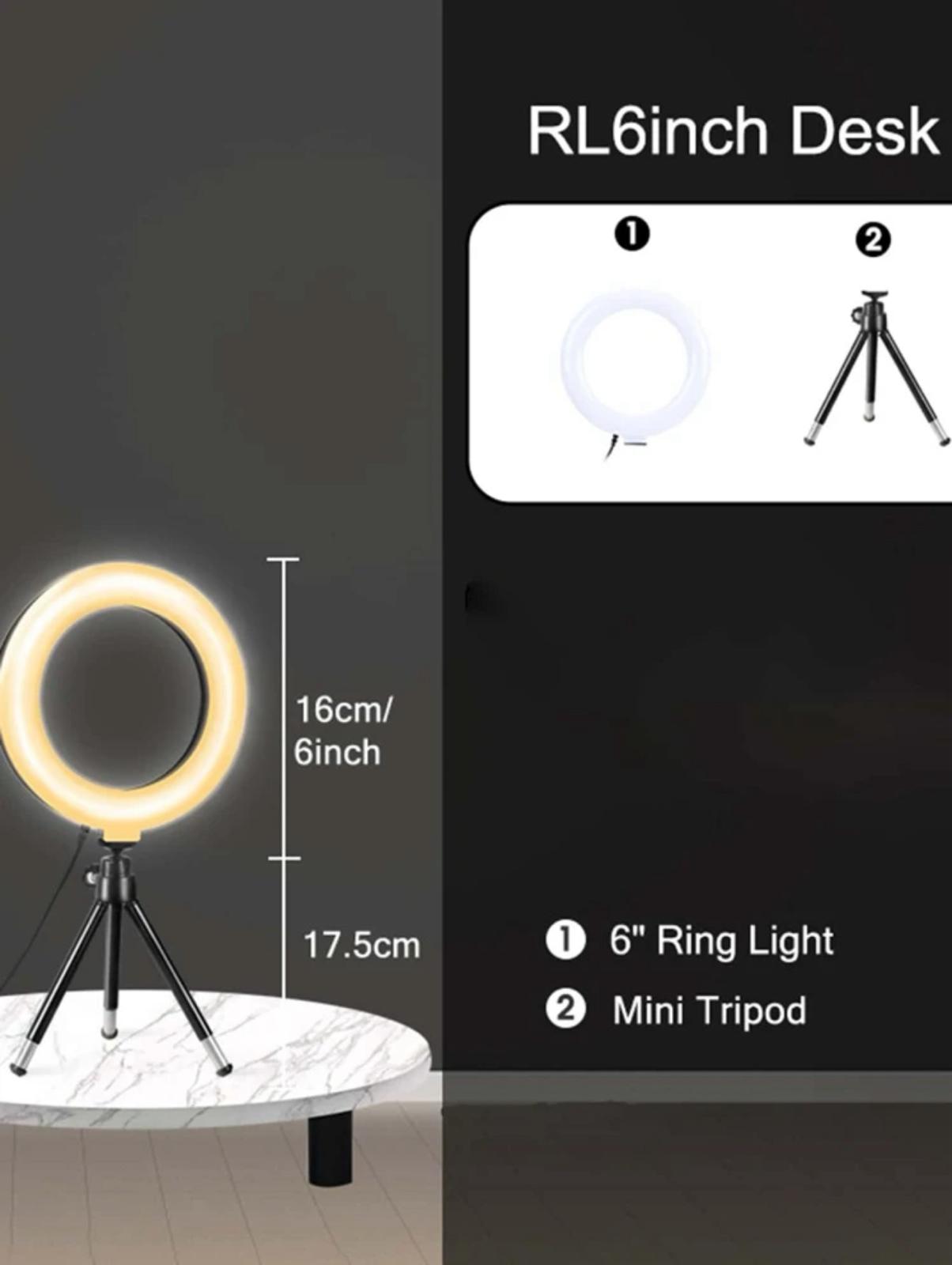Click the 16cm/6inch dimension text
Image resolution: width=952 pixels, height=1265 pixels.
(342, 731)
